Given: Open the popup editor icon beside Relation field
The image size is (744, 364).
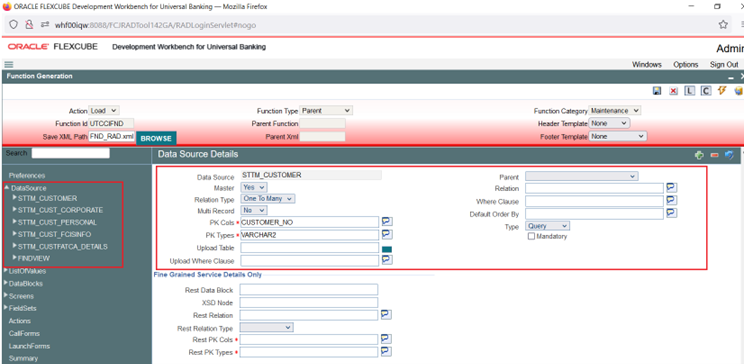Looking at the screenshot, I should 671,187.
